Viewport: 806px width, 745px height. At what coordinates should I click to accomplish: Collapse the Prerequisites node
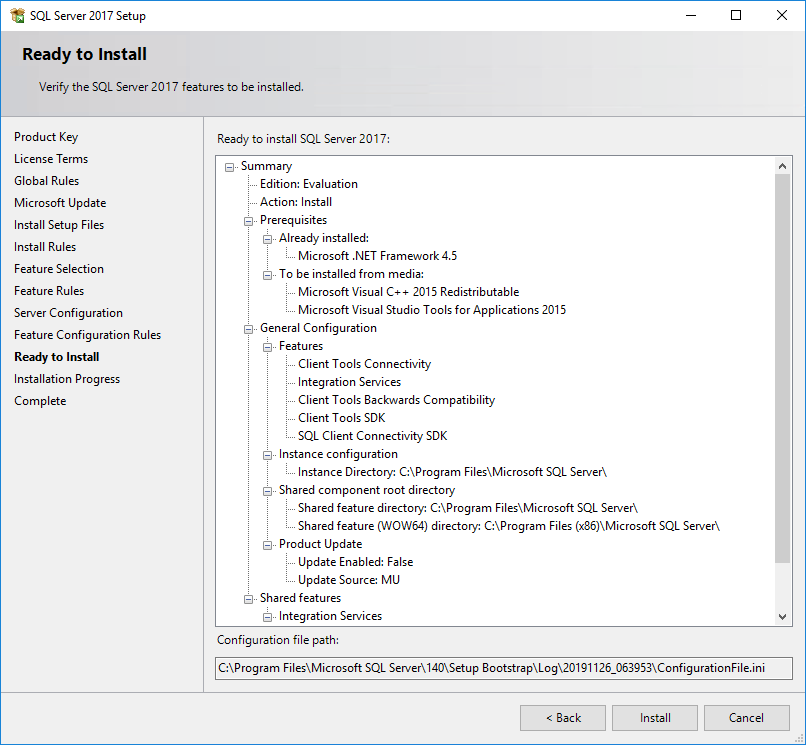[x=248, y=221]
